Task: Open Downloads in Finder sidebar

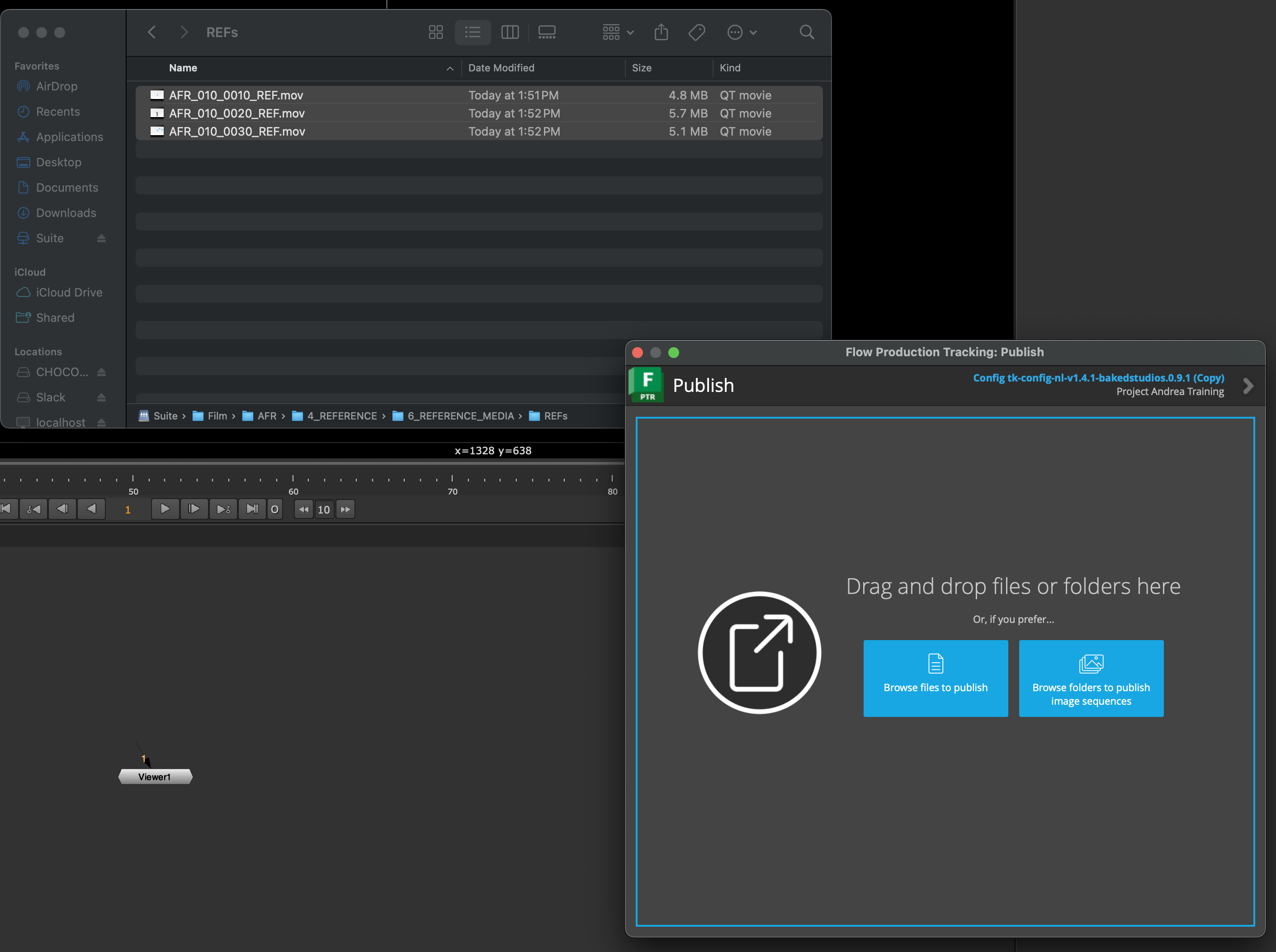Action: point(66,212)
